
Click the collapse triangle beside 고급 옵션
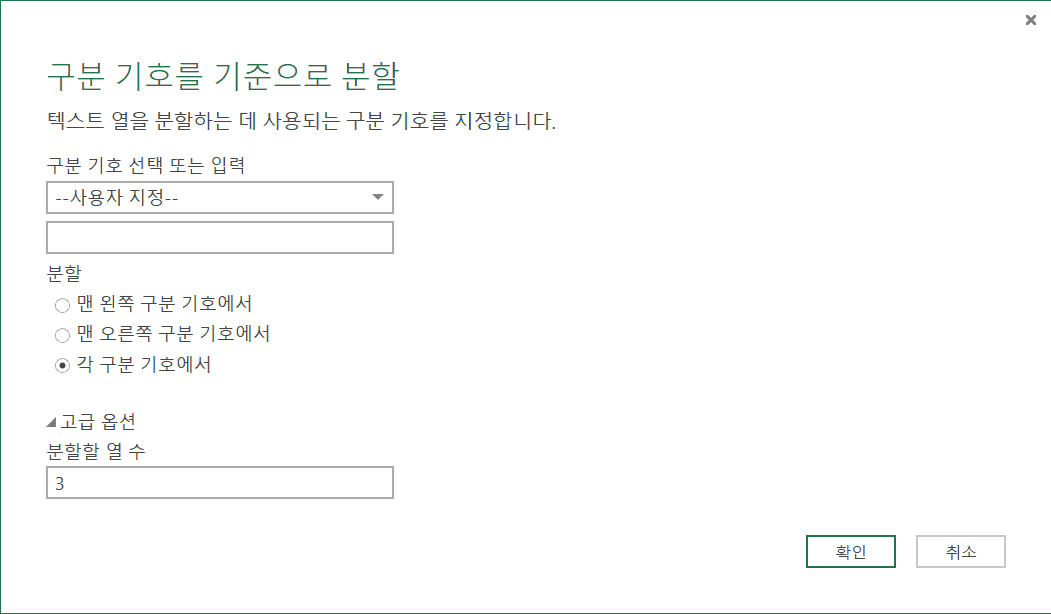click(x=51, y=423)
